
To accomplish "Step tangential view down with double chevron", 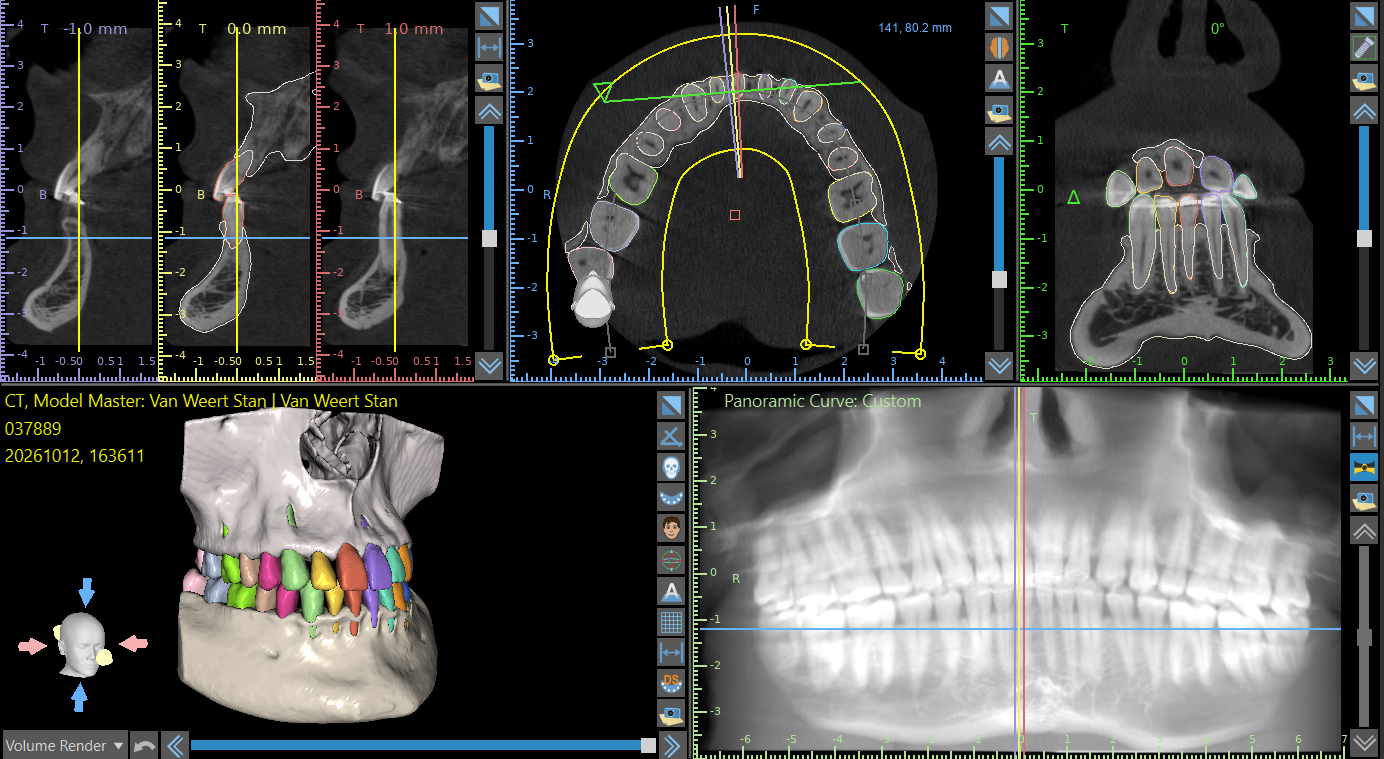I will click(x=1365, y=365).
